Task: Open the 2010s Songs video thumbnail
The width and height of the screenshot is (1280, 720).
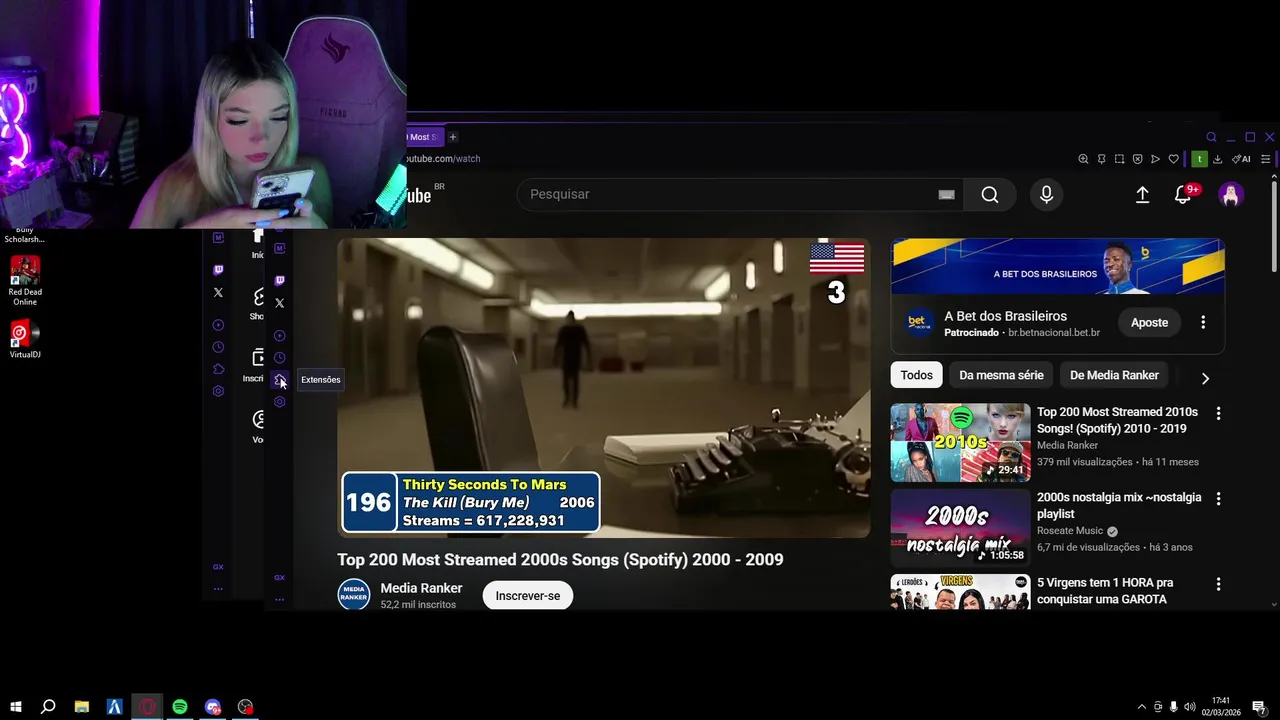Action: [x=960, y=443]
